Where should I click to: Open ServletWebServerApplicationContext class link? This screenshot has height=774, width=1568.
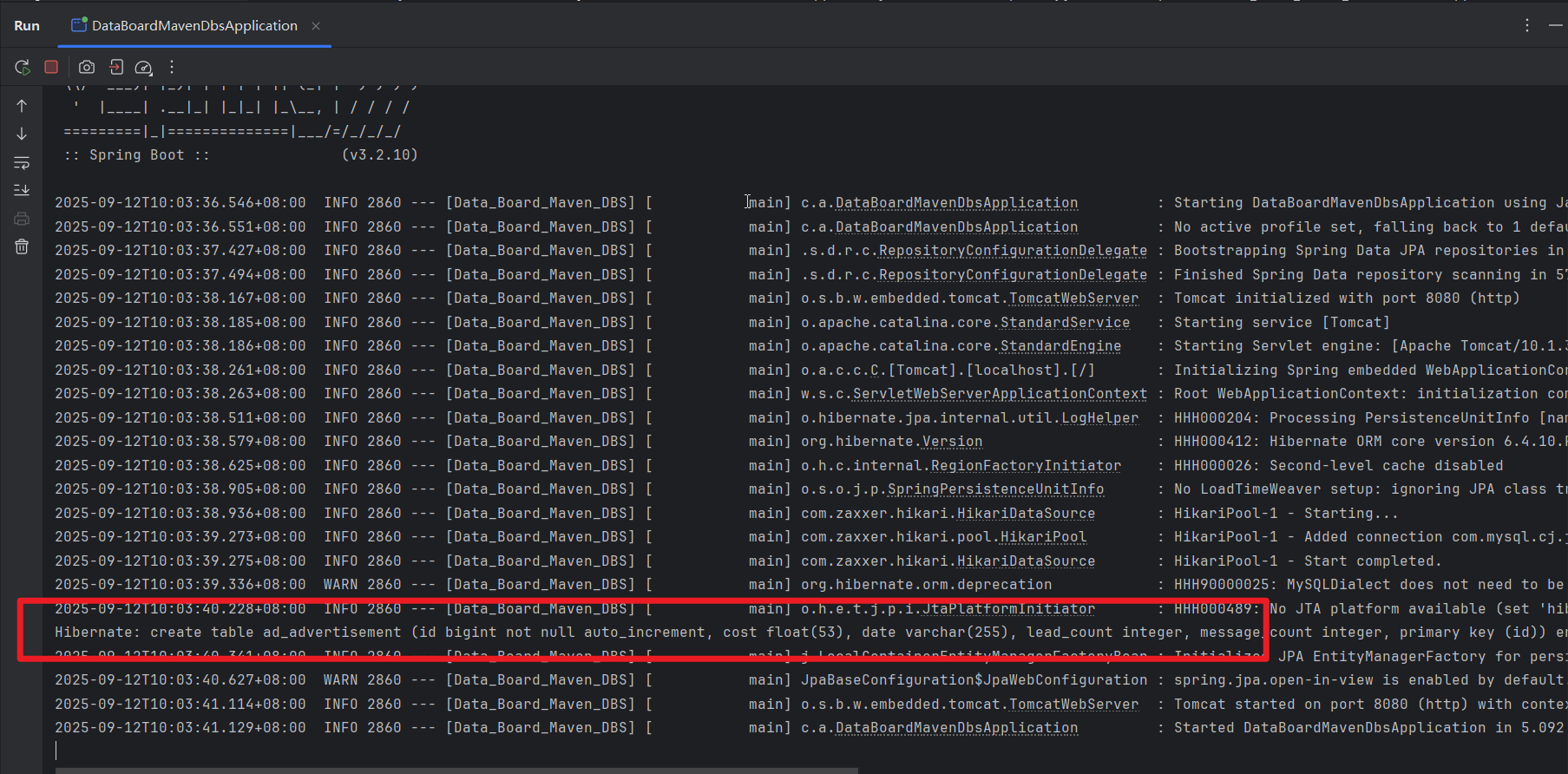pos(1000,394)
